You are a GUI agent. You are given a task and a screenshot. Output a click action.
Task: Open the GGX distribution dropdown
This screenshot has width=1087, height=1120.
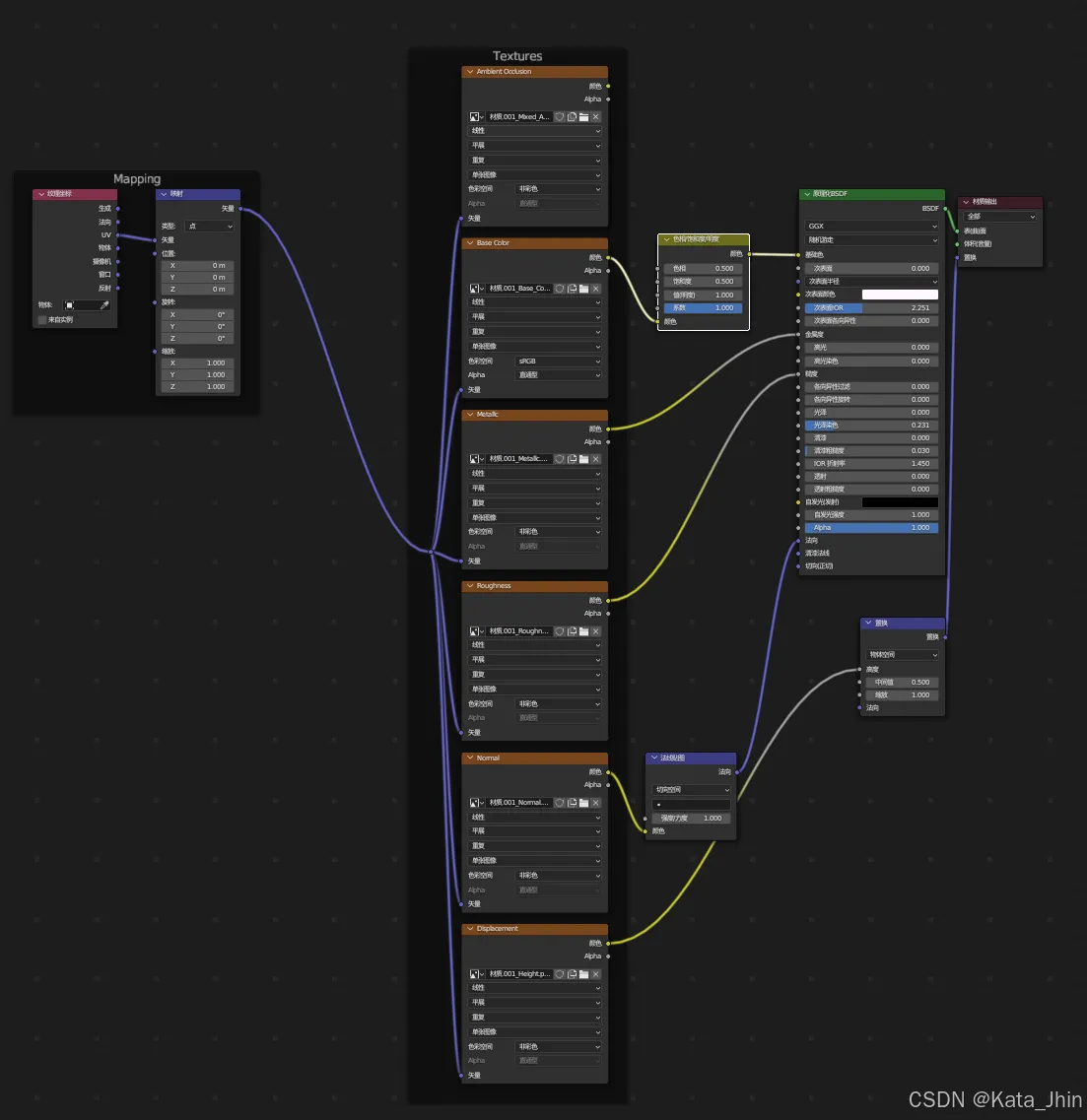872,227
